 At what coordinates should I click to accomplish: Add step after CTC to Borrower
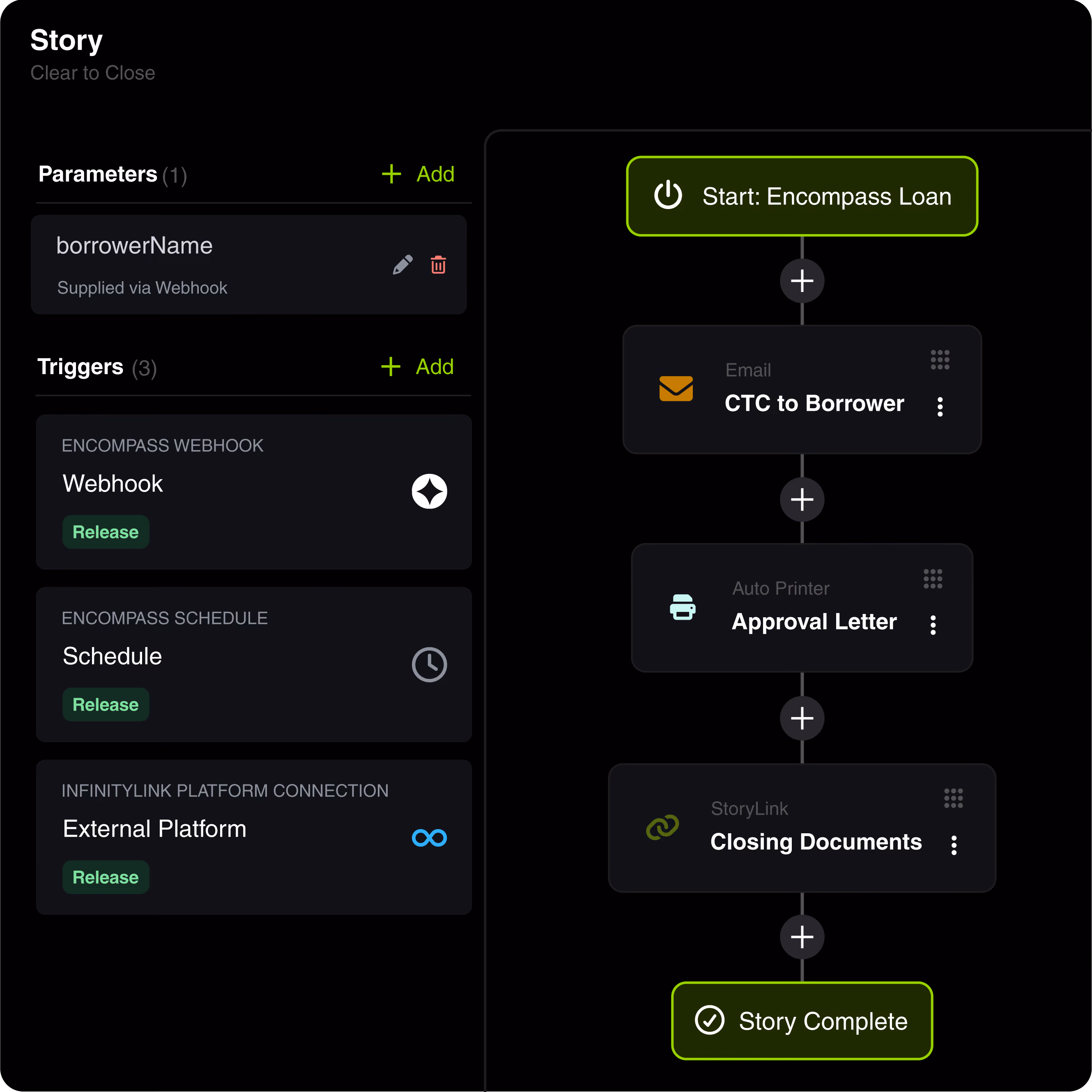[802, 500]
